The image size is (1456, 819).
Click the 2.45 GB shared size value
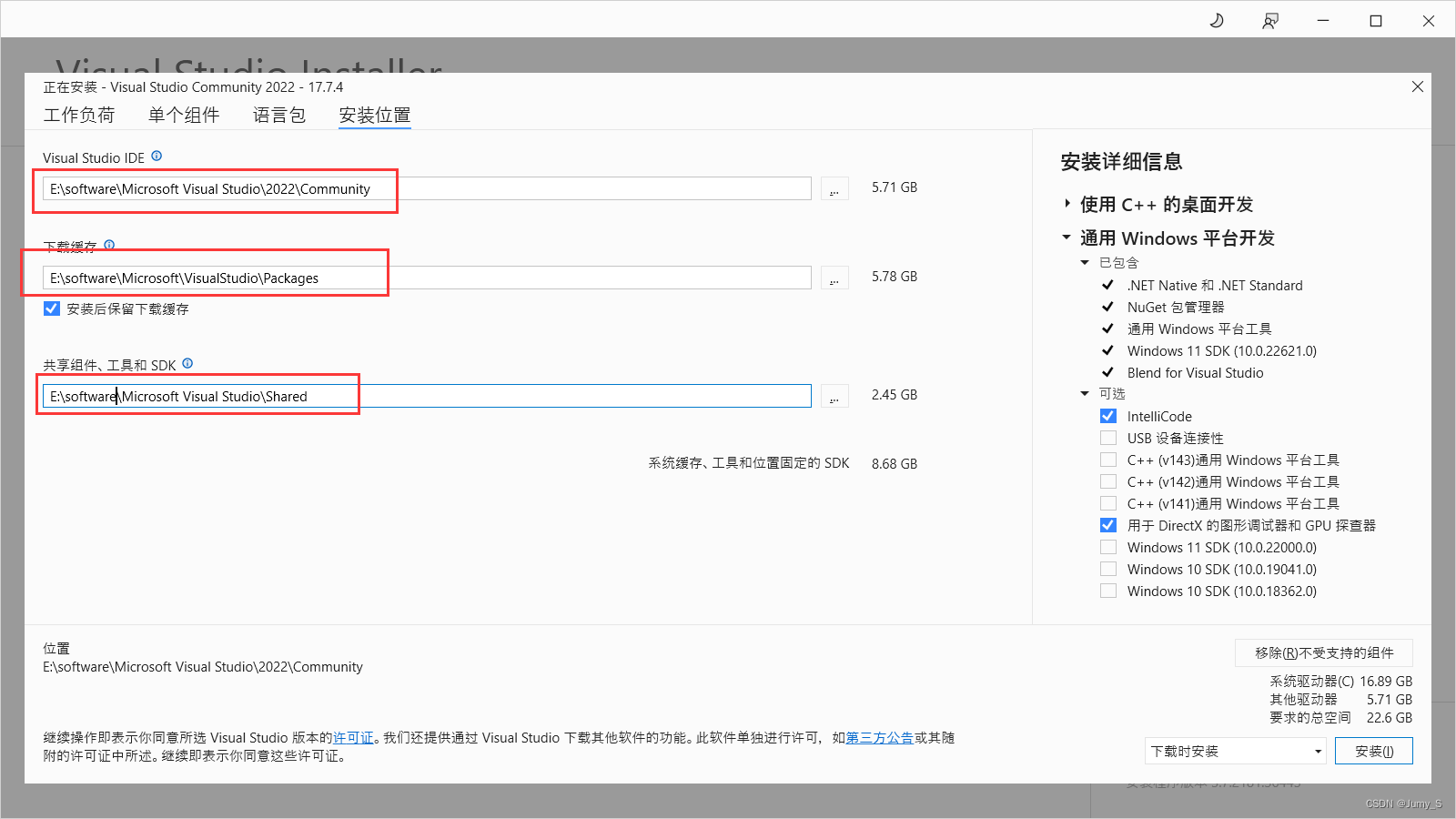coord(895,394)
